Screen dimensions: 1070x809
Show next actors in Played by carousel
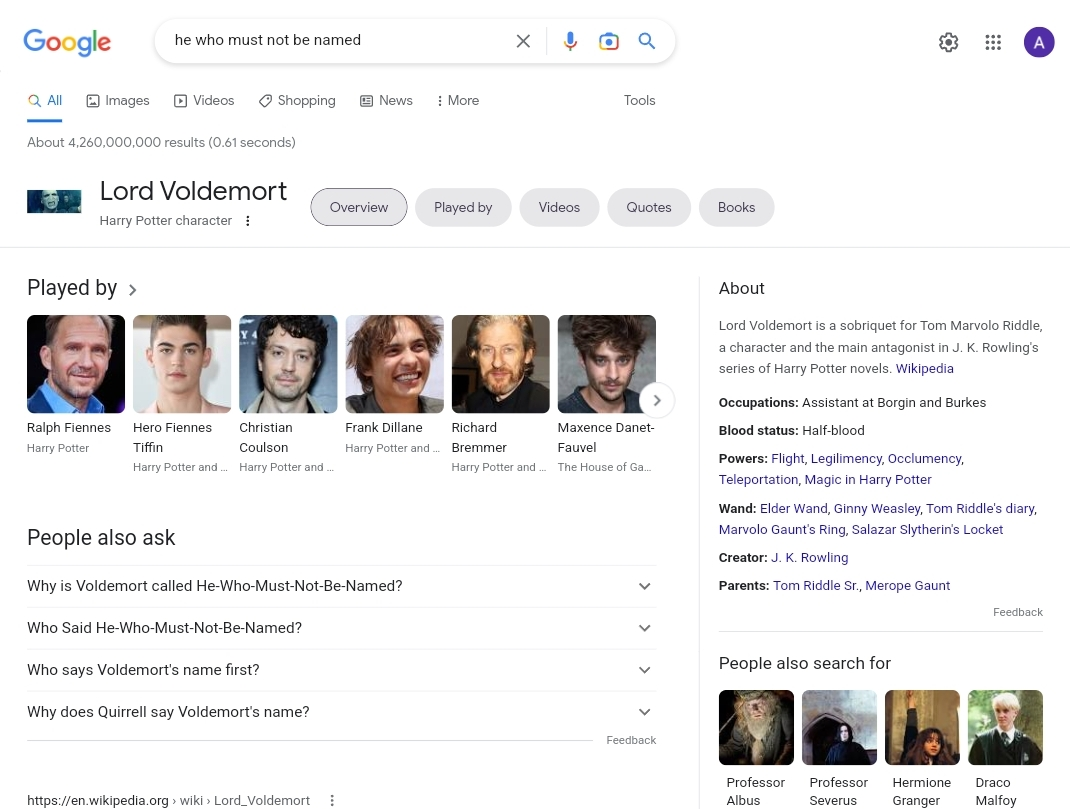(x=656, y=400)
